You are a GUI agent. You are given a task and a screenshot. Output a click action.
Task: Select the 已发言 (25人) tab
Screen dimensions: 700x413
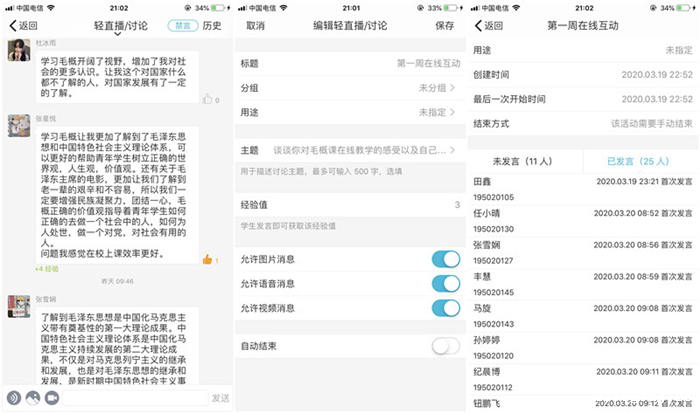641,160
